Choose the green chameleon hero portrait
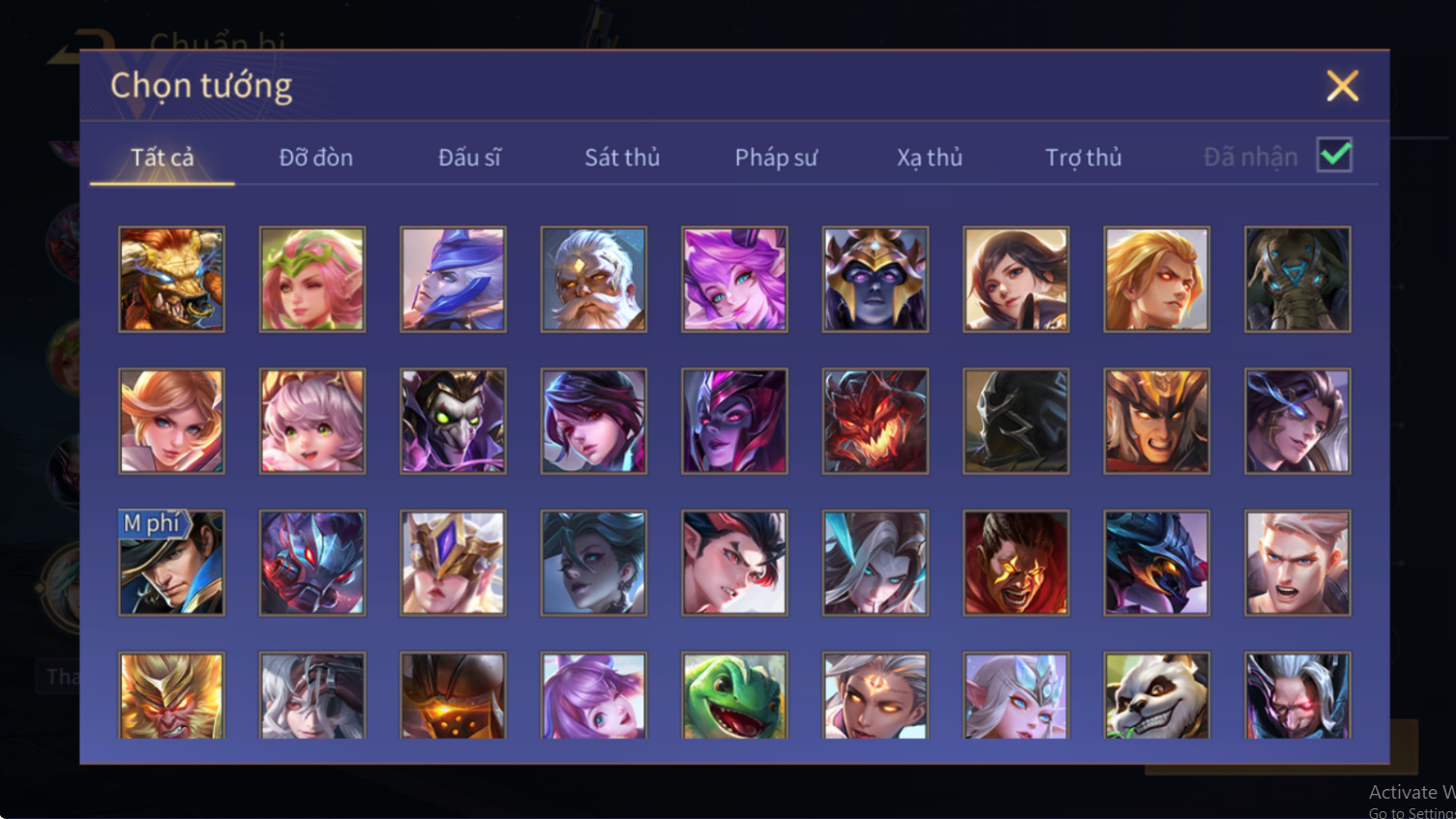 734,695
